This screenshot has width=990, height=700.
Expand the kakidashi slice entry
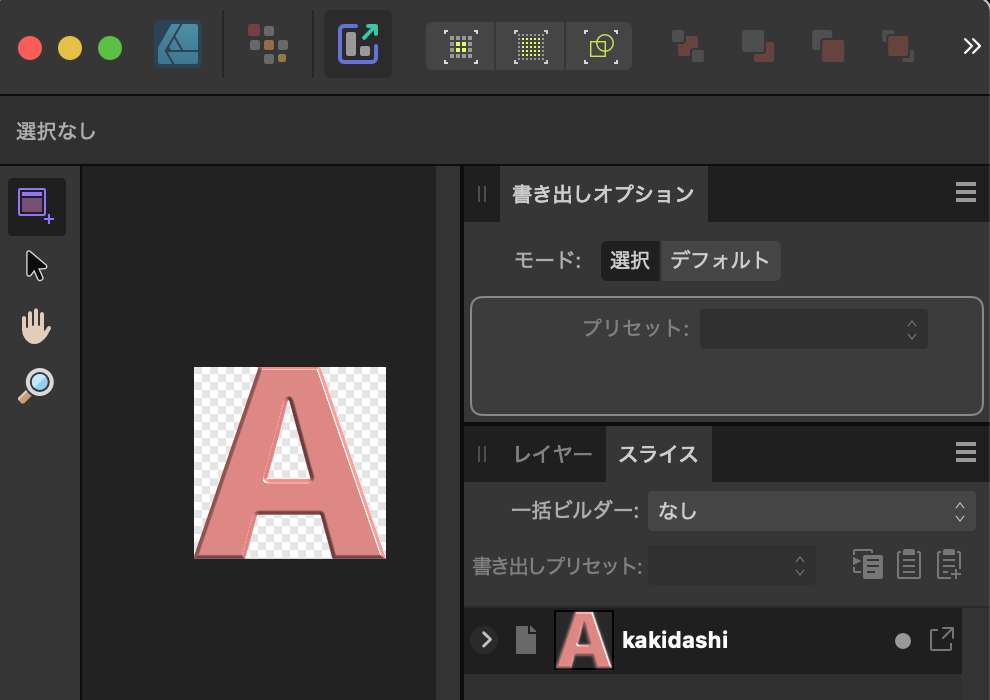(484, 640)
